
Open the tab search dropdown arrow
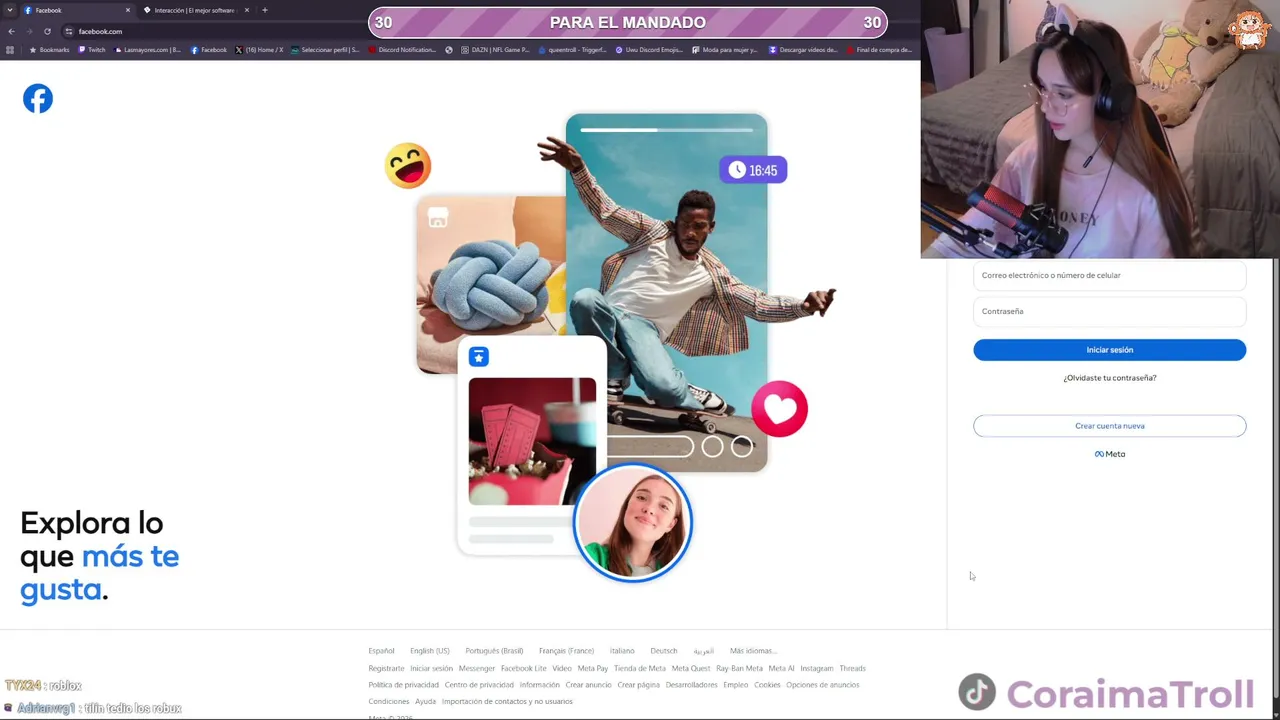click(10, 10)
